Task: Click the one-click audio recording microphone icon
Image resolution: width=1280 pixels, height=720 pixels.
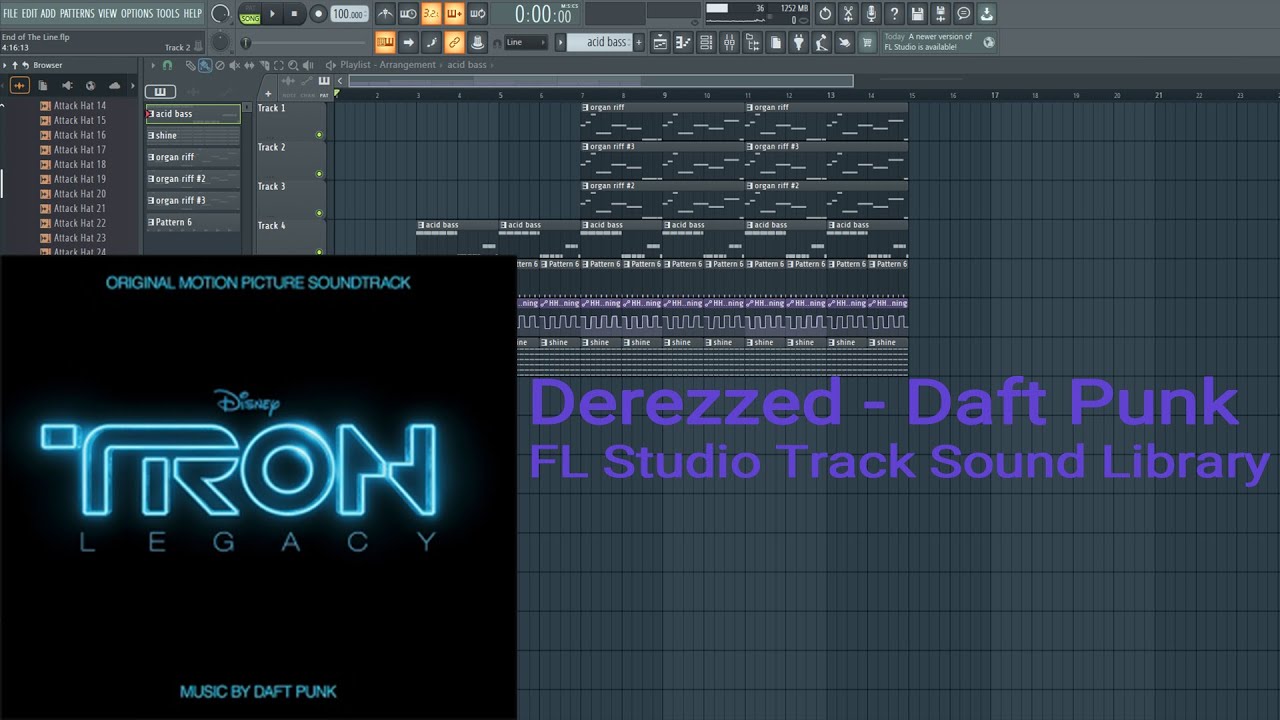Action: 871,14
